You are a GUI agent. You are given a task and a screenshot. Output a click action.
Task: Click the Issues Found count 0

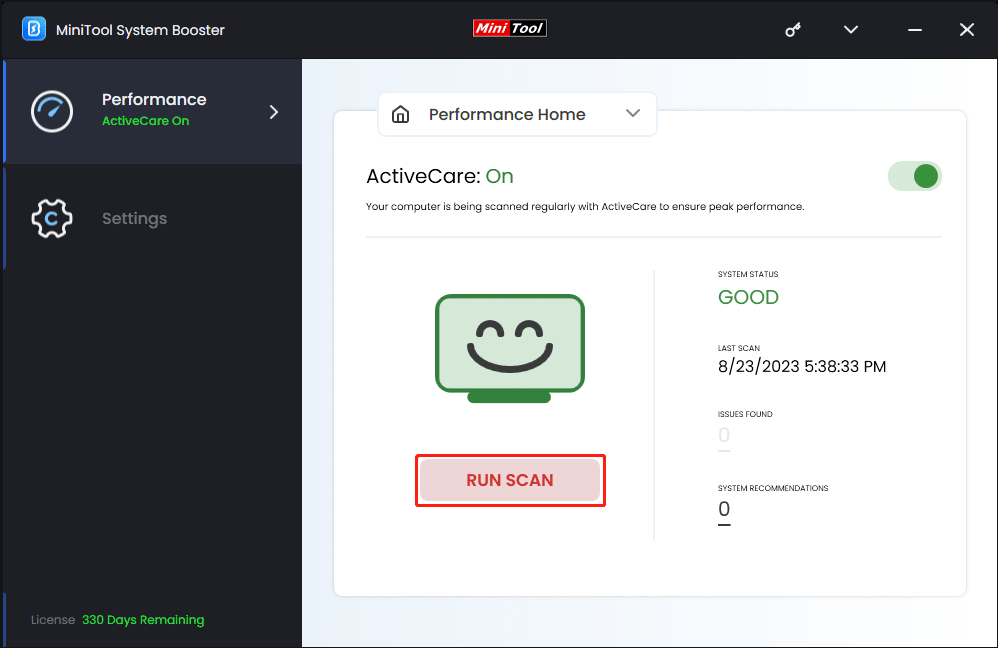pos(724,435)
